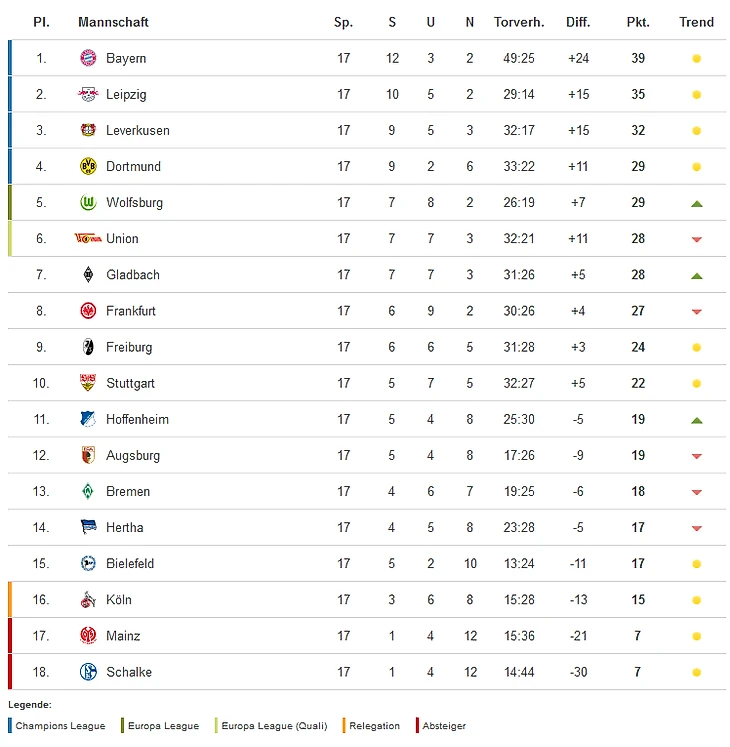Open the Hoffenheim team link

137,419
